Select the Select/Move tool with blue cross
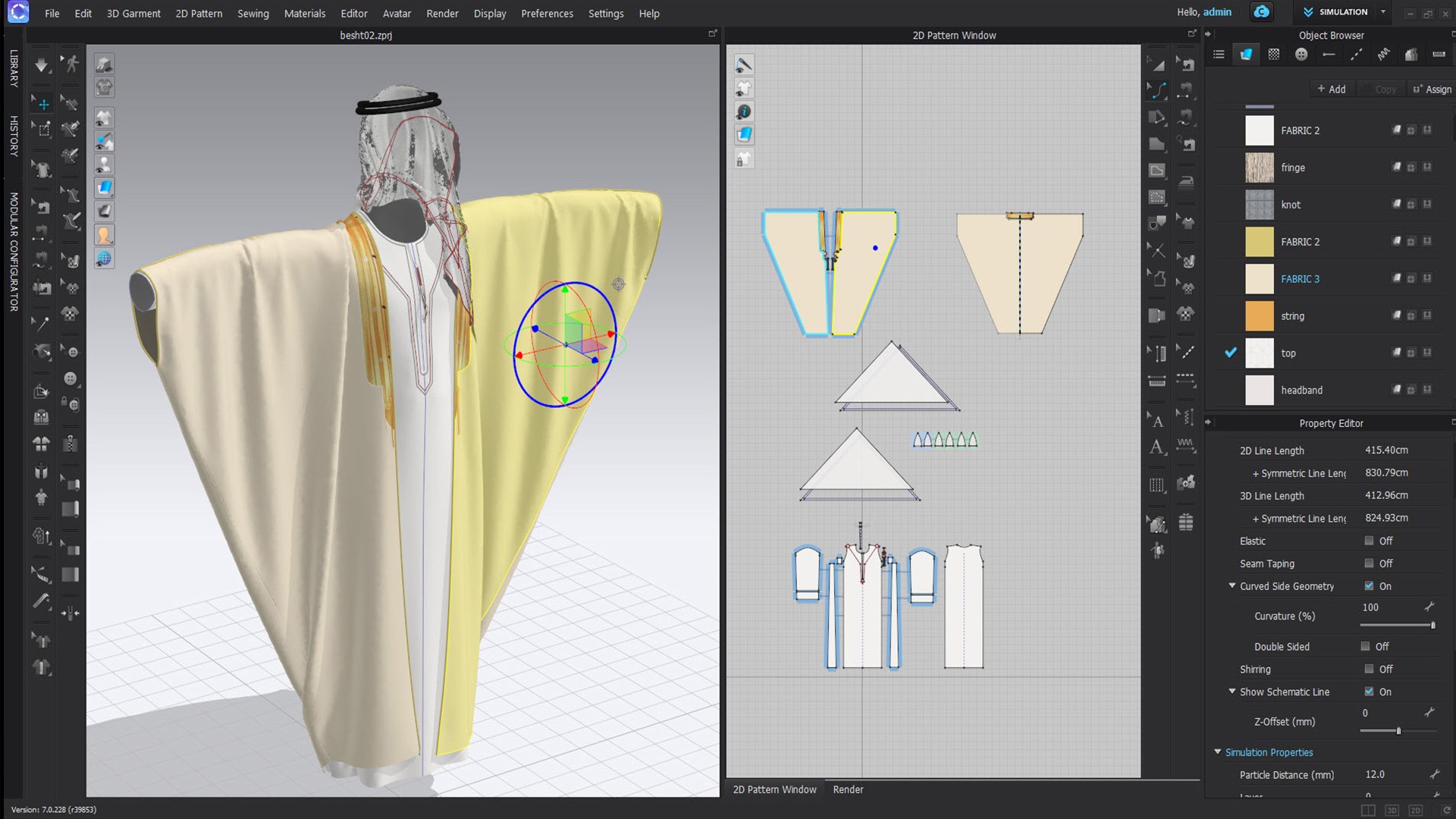The image size is (1456, 819). click(x=41, y=103)
